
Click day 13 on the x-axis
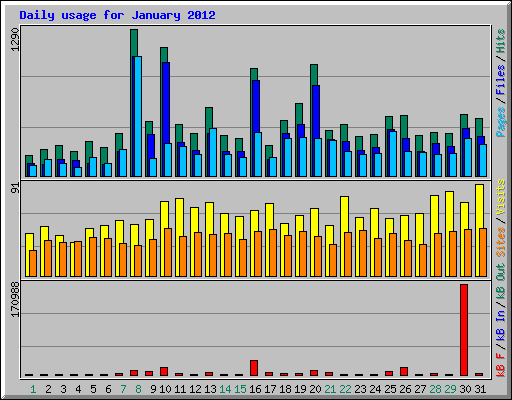(x=210, y=389)
